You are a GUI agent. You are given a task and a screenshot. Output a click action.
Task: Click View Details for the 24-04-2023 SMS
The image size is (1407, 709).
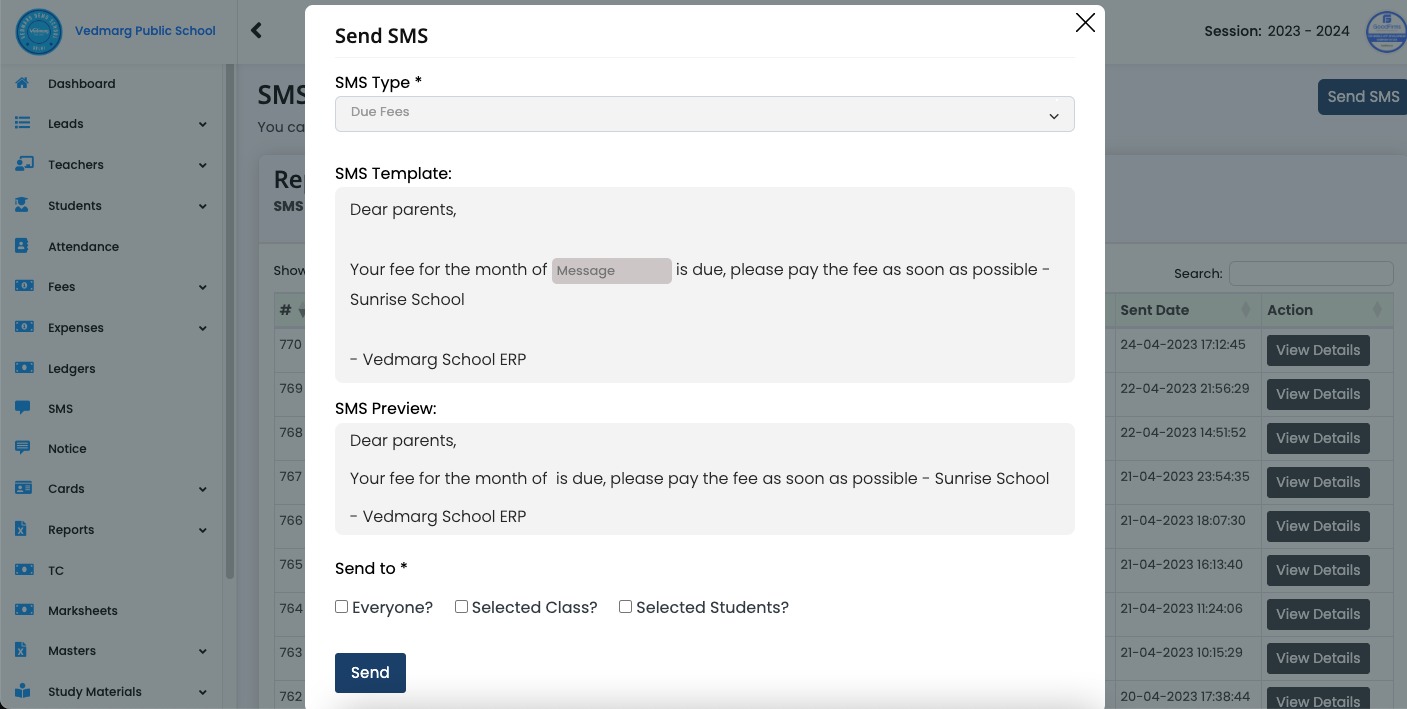coord(1318,350)
